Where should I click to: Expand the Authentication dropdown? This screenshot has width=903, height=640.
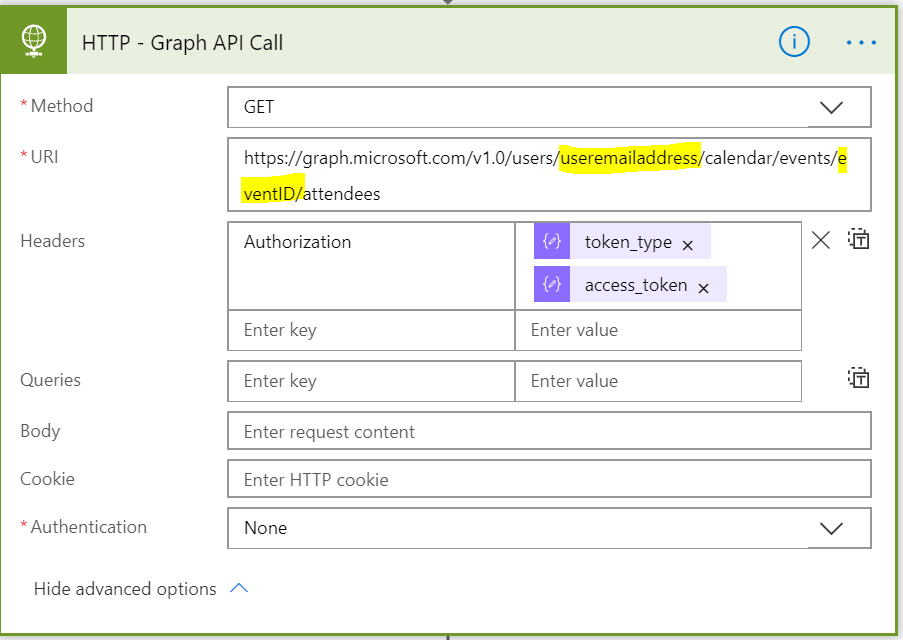[831, 528]
